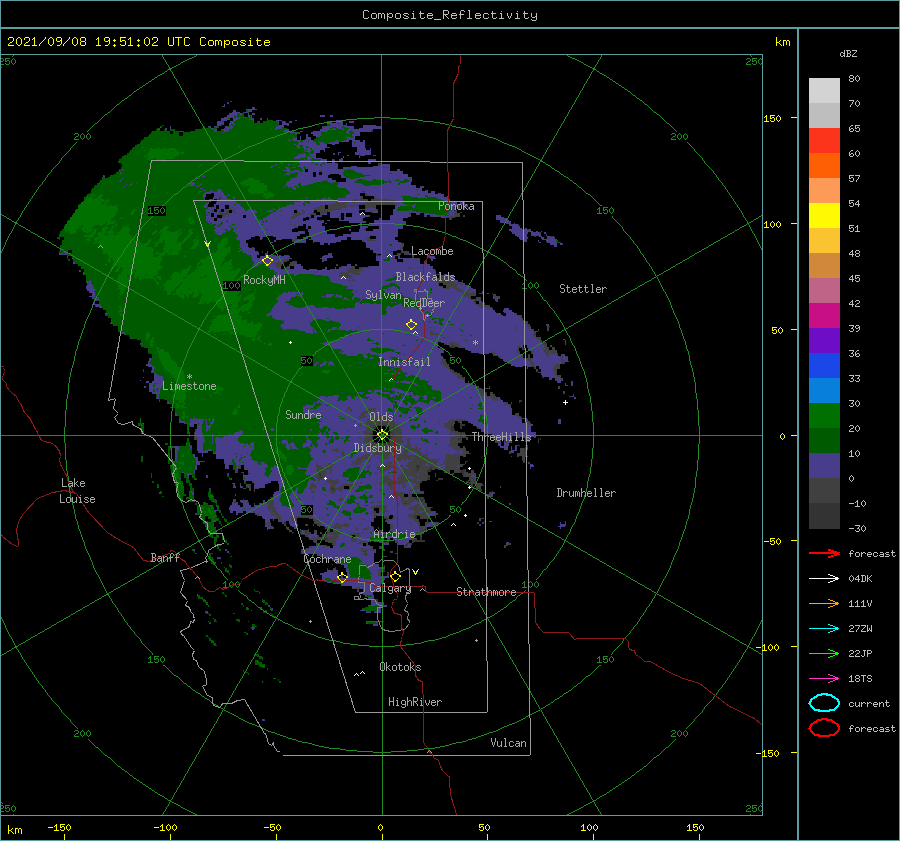This screenshot has width=900, height=841.
Task: Click the purple 39–36 dBZ swatch
Action: [824, 341]
